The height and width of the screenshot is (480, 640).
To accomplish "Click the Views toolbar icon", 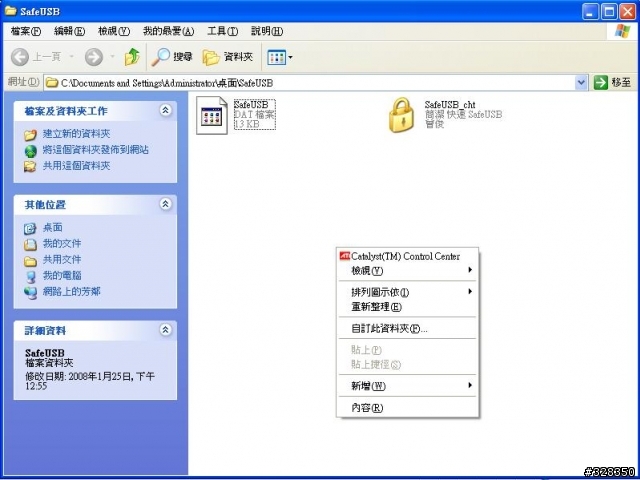I will pyautogui.click(x=276, y=57).
